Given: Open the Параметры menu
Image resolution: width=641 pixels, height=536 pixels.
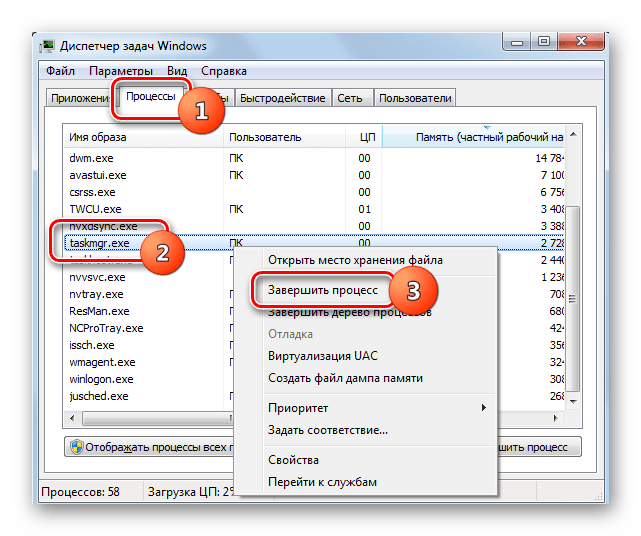Looking at the screenshot, I should click(x=121, y=71).
